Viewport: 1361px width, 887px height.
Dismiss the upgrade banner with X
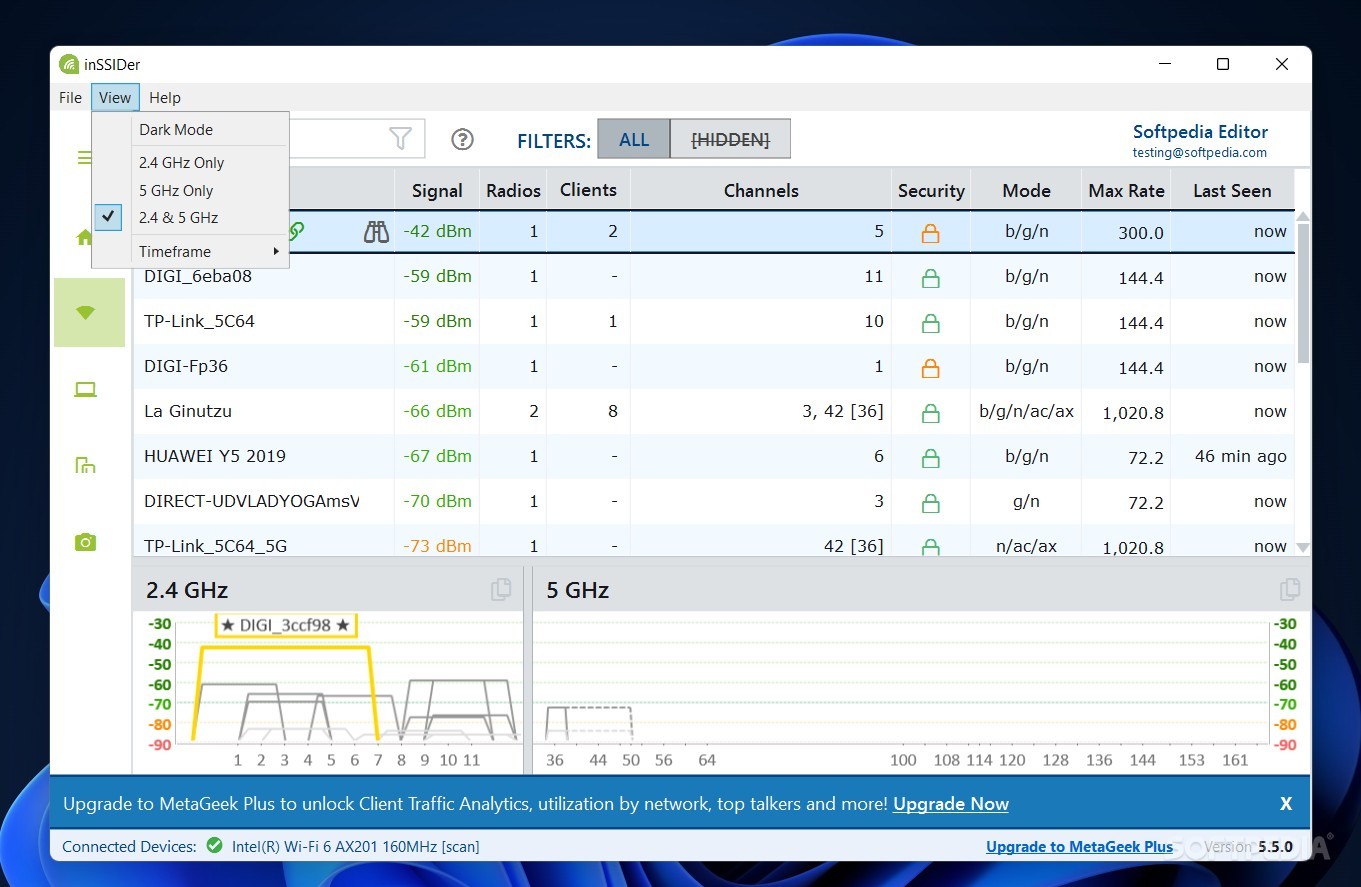pyautogui.click(x=1286, y=804)
